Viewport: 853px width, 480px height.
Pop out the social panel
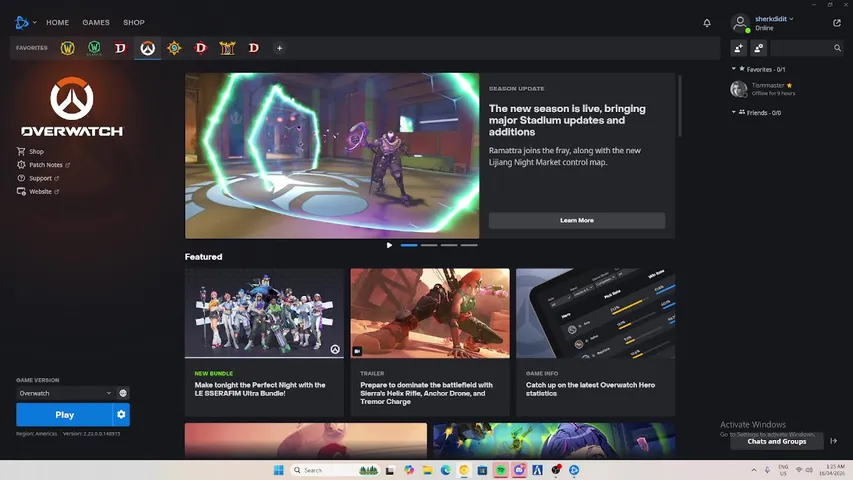click(837, 23)
